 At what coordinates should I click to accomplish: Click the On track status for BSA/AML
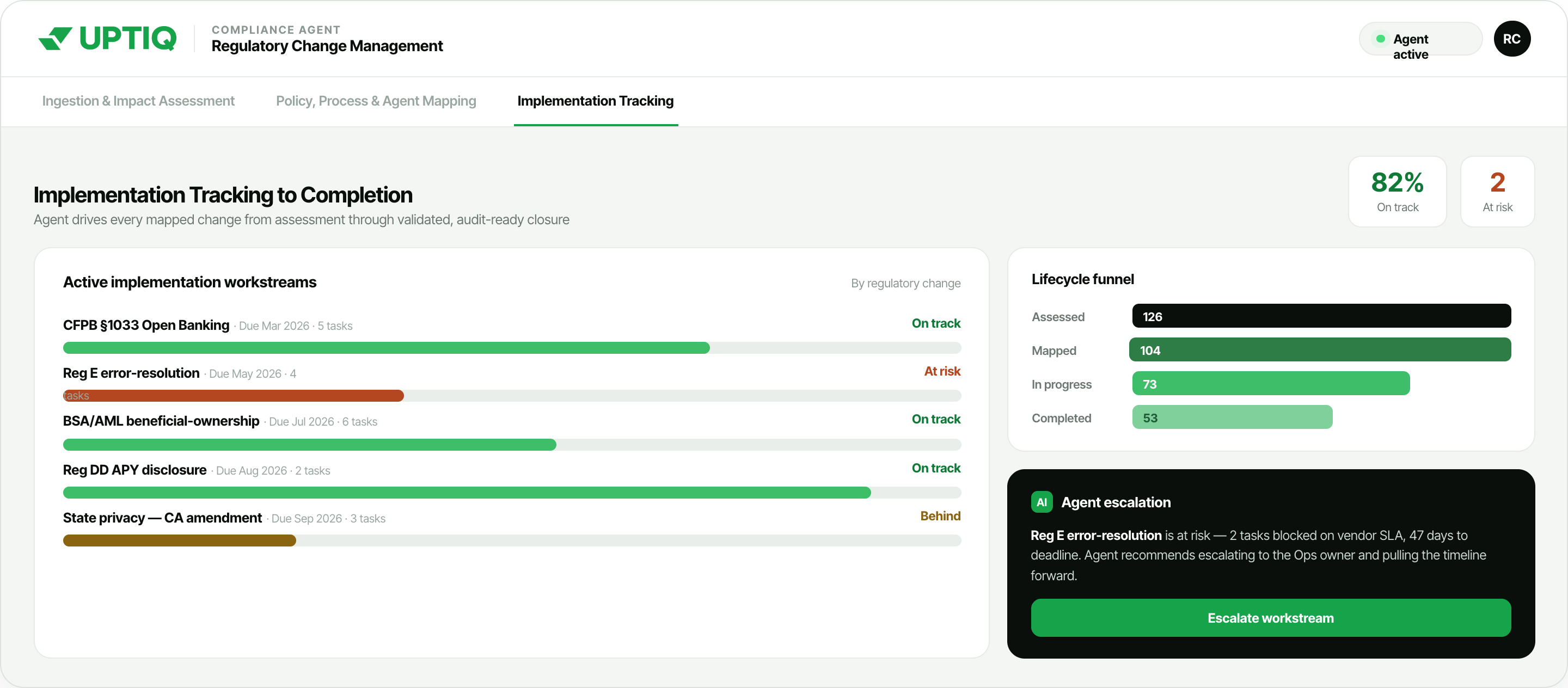[936, 419]
